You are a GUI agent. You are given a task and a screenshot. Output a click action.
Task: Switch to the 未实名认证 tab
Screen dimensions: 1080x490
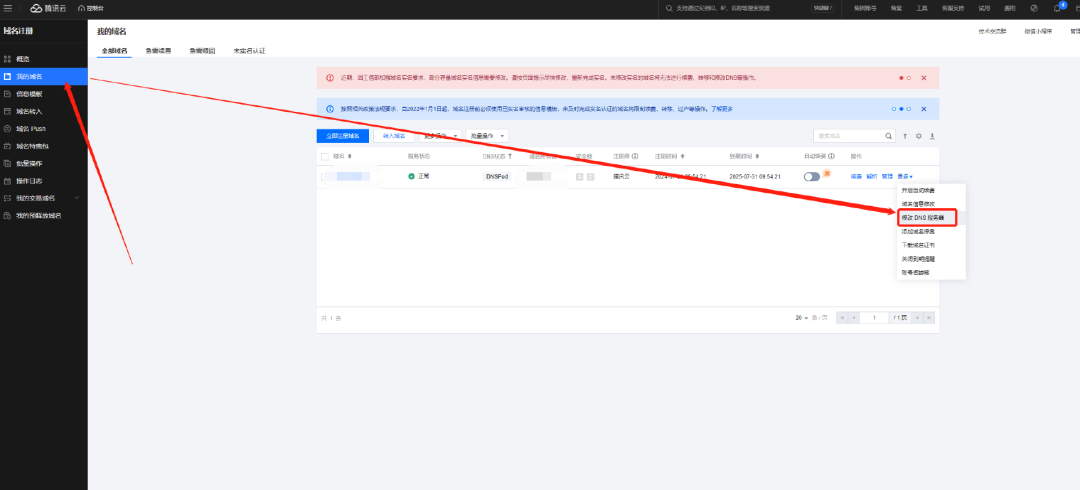(249, 49)
